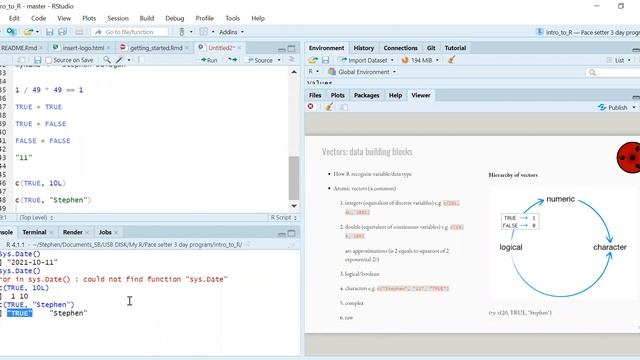Screen dimensions: 640x360
Task: Click the editor scroll down arrow
Action: pos(294,206)
